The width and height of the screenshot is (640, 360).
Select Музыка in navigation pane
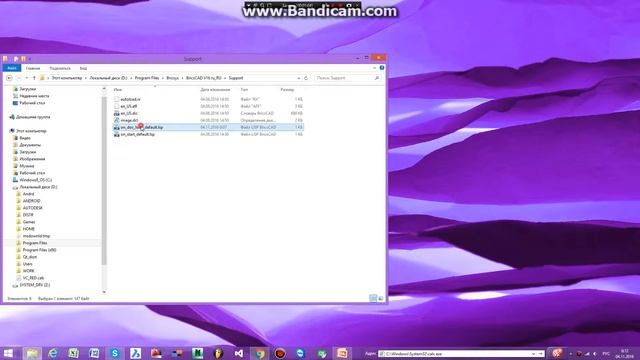(27, 166)
